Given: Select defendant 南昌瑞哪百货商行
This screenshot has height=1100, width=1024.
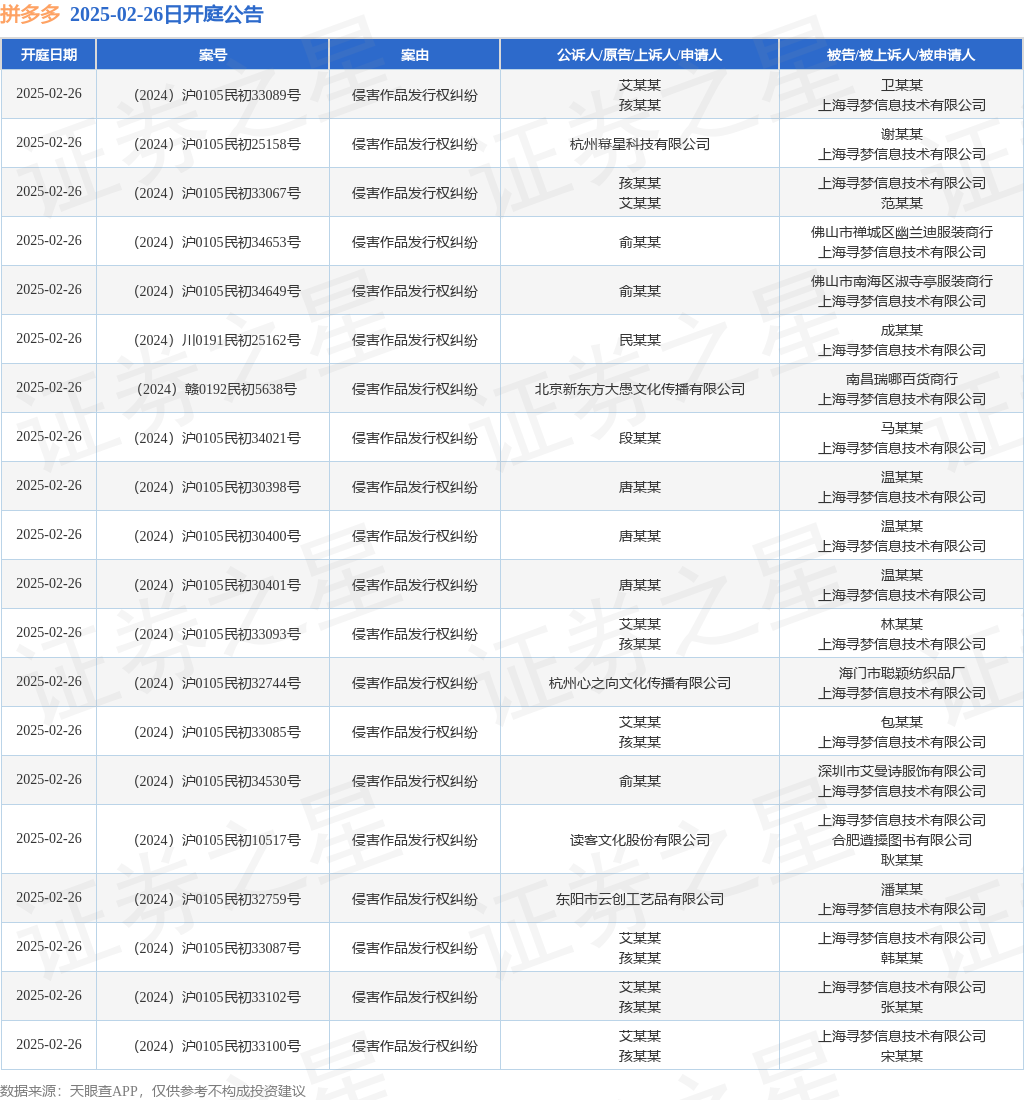Looking at the screenshot, I should (x=902, y=380).
